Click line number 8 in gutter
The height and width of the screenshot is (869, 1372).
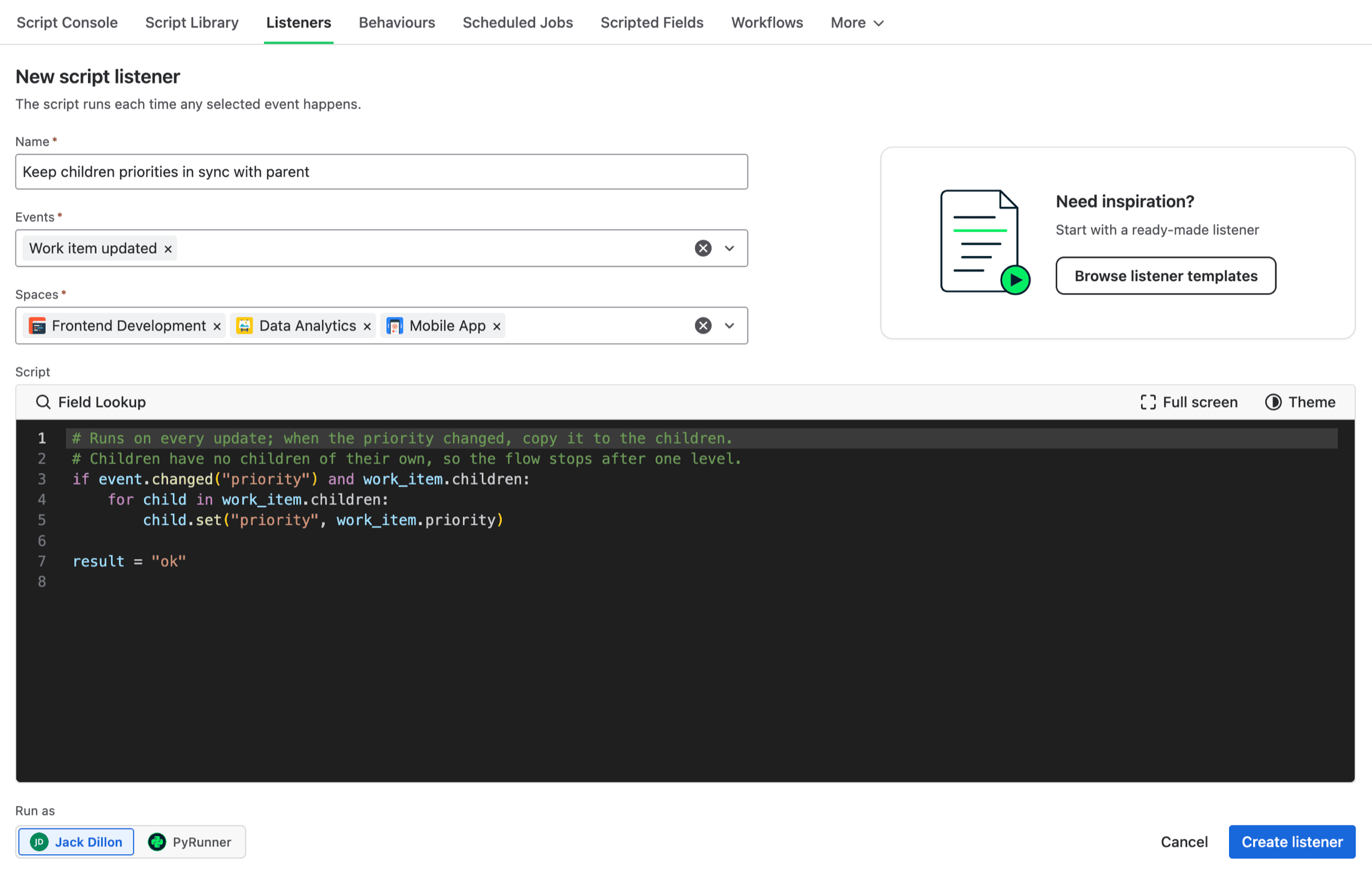click(42, 581)
